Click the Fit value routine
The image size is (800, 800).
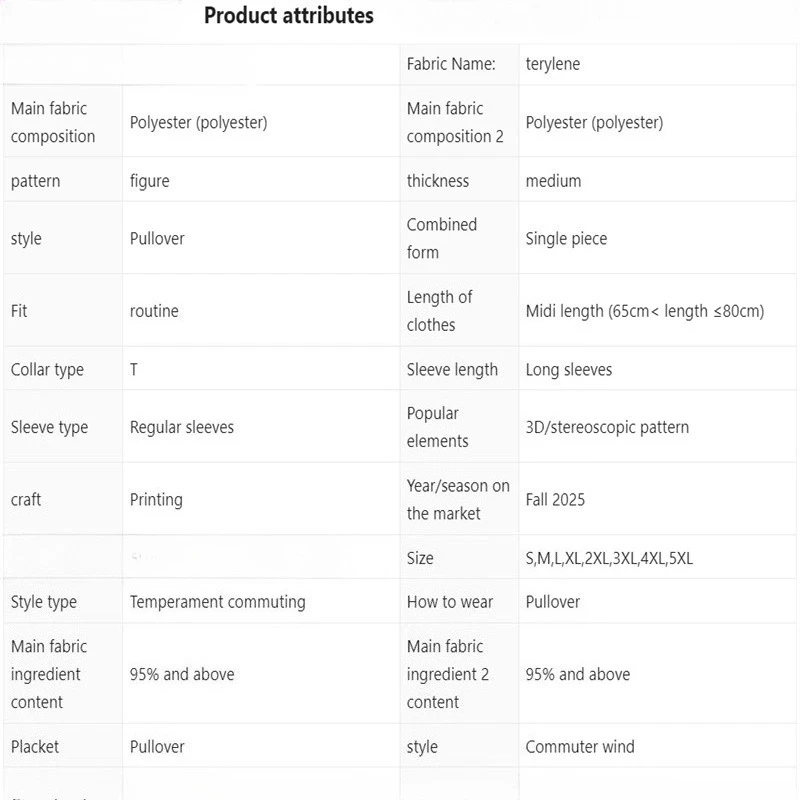154,311
